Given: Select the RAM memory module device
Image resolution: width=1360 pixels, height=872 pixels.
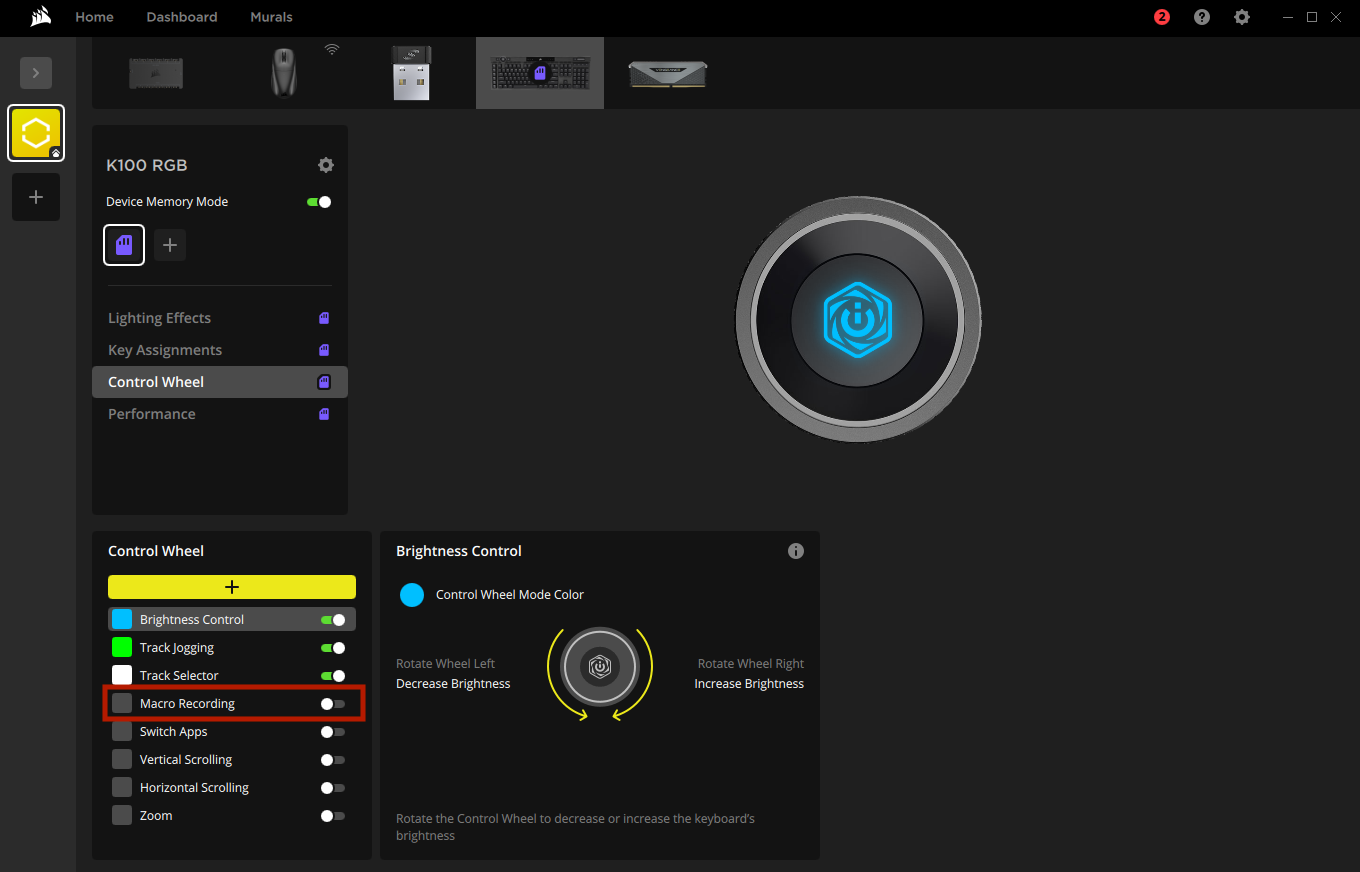Looking at the screenshot, I should click(x=668, y=74).
